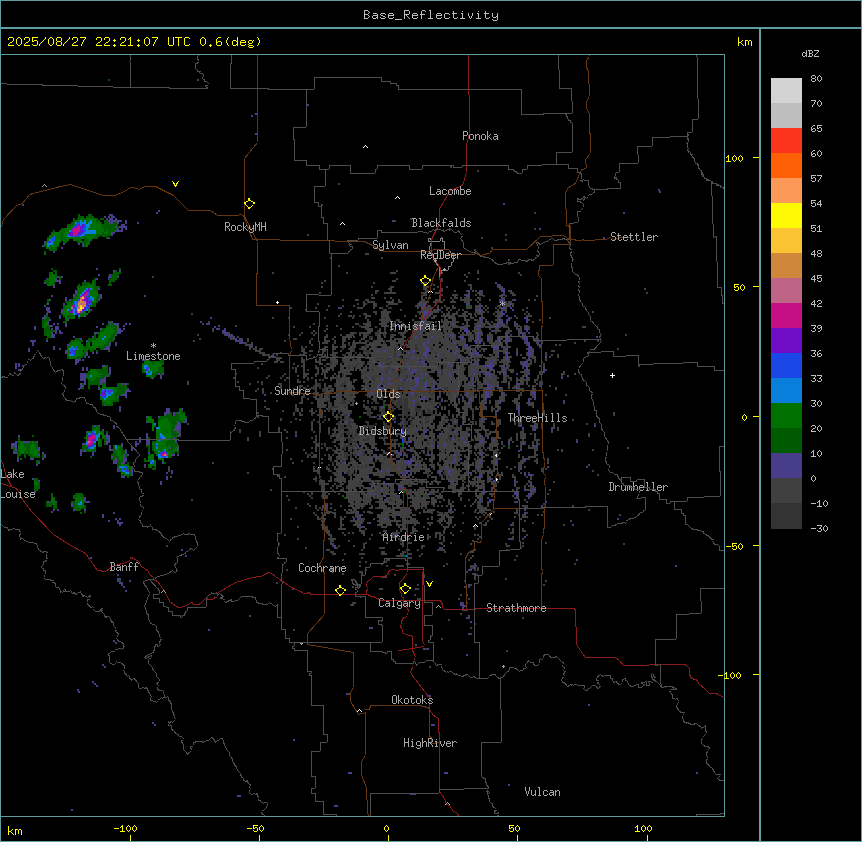Viewport: 862px width, 842px height.
Task: Click the 39 dBZ magenta color swatch
Action: click(x=786, y=315)
